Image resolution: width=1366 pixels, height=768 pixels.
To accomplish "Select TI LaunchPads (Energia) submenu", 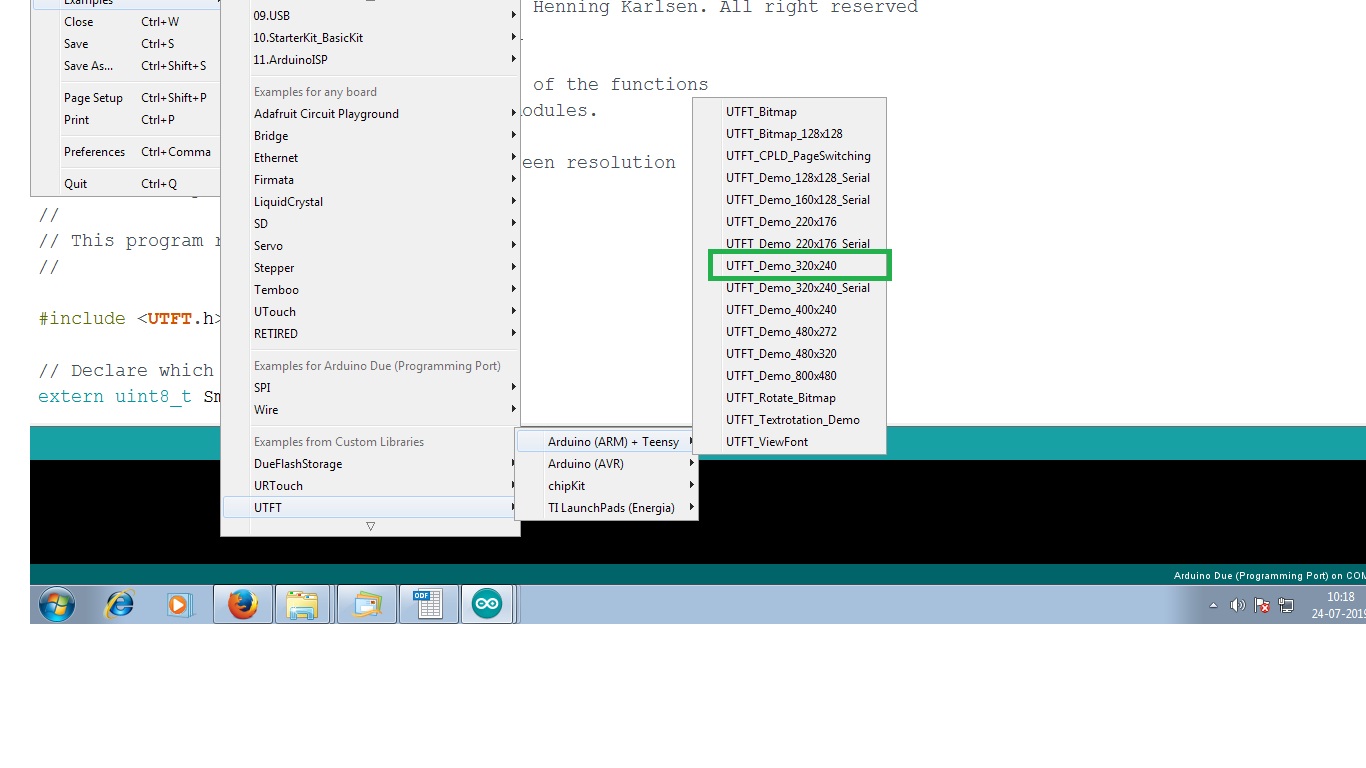I will point(606,507).
